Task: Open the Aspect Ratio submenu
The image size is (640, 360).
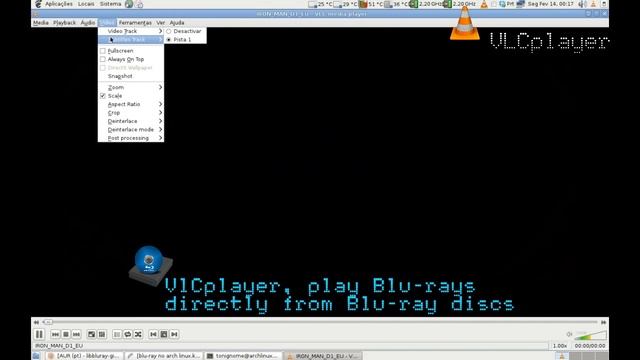Action: pos(131,104)
